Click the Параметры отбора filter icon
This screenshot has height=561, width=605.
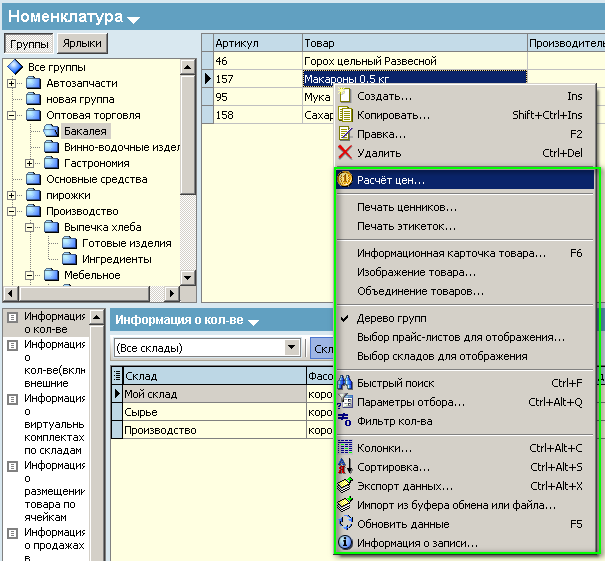(x=345, y=402)
